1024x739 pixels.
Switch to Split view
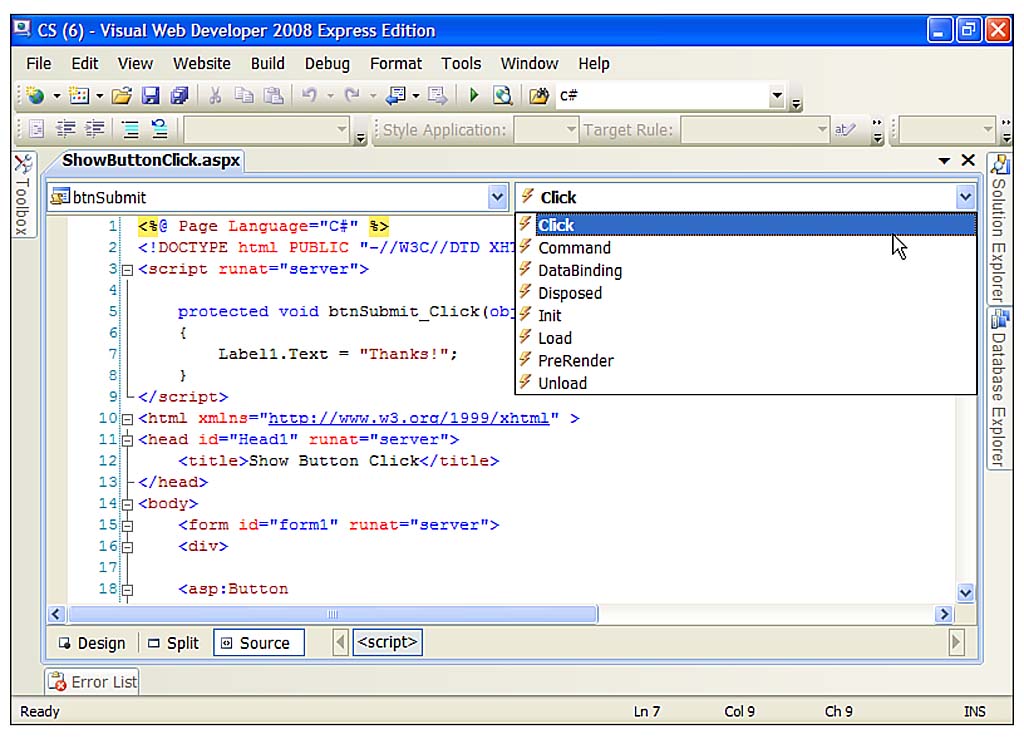point(174,643)
